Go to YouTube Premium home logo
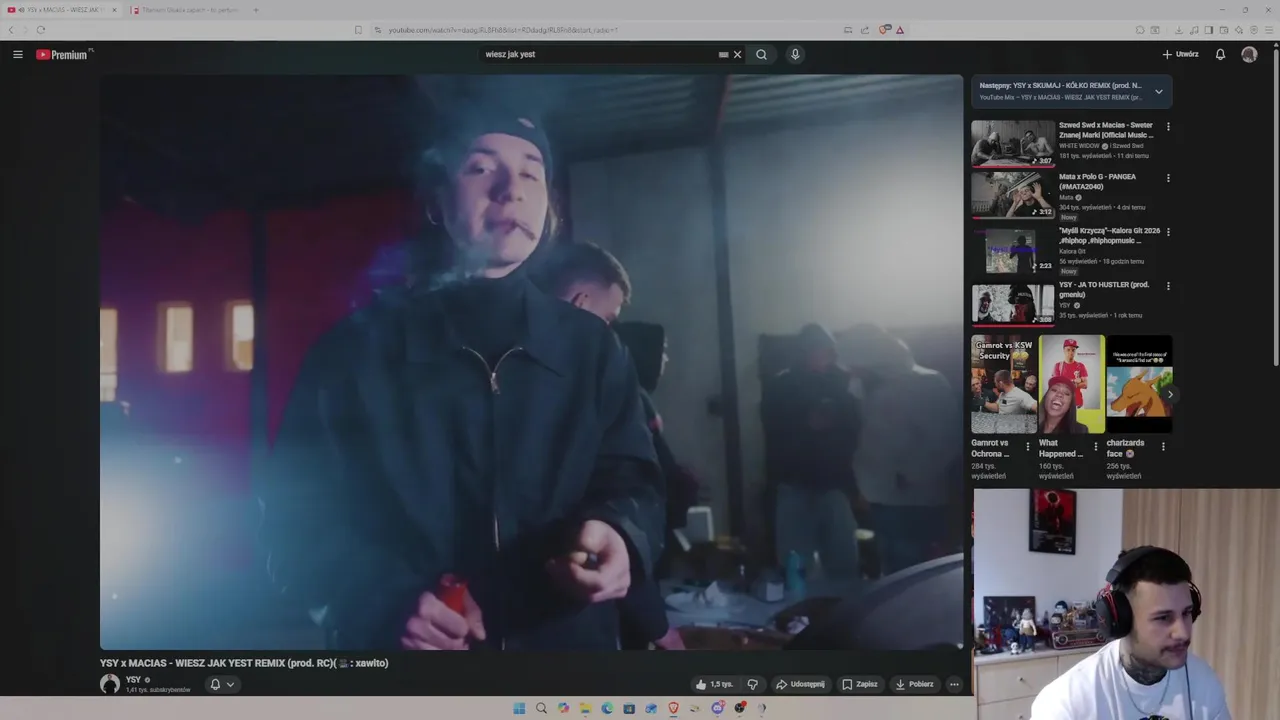This screenshot has width=1280, height=720. pos(64,55)
